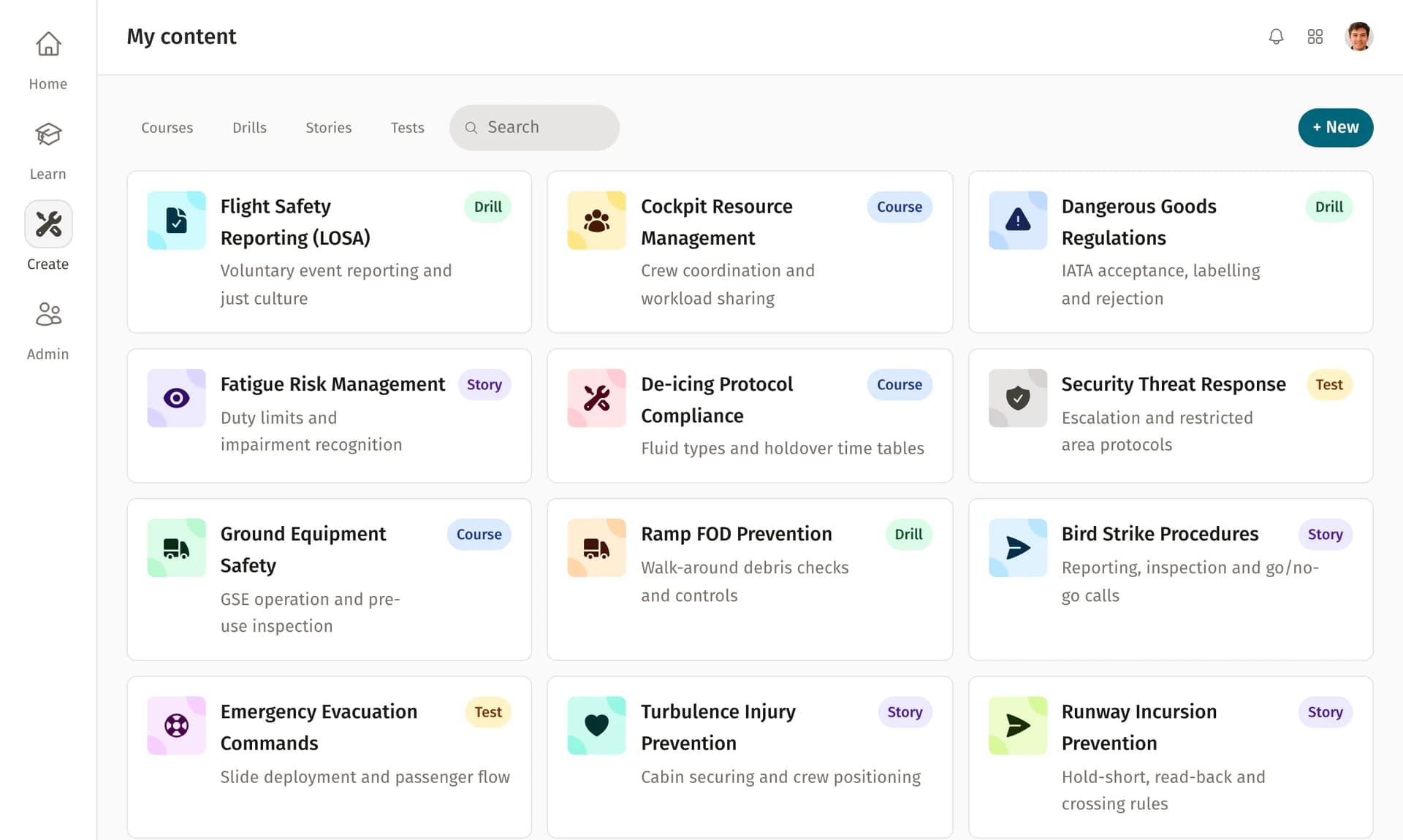Click the shield icon on Security Threat Response
1403x840 pixels.
click(1017, 398)
